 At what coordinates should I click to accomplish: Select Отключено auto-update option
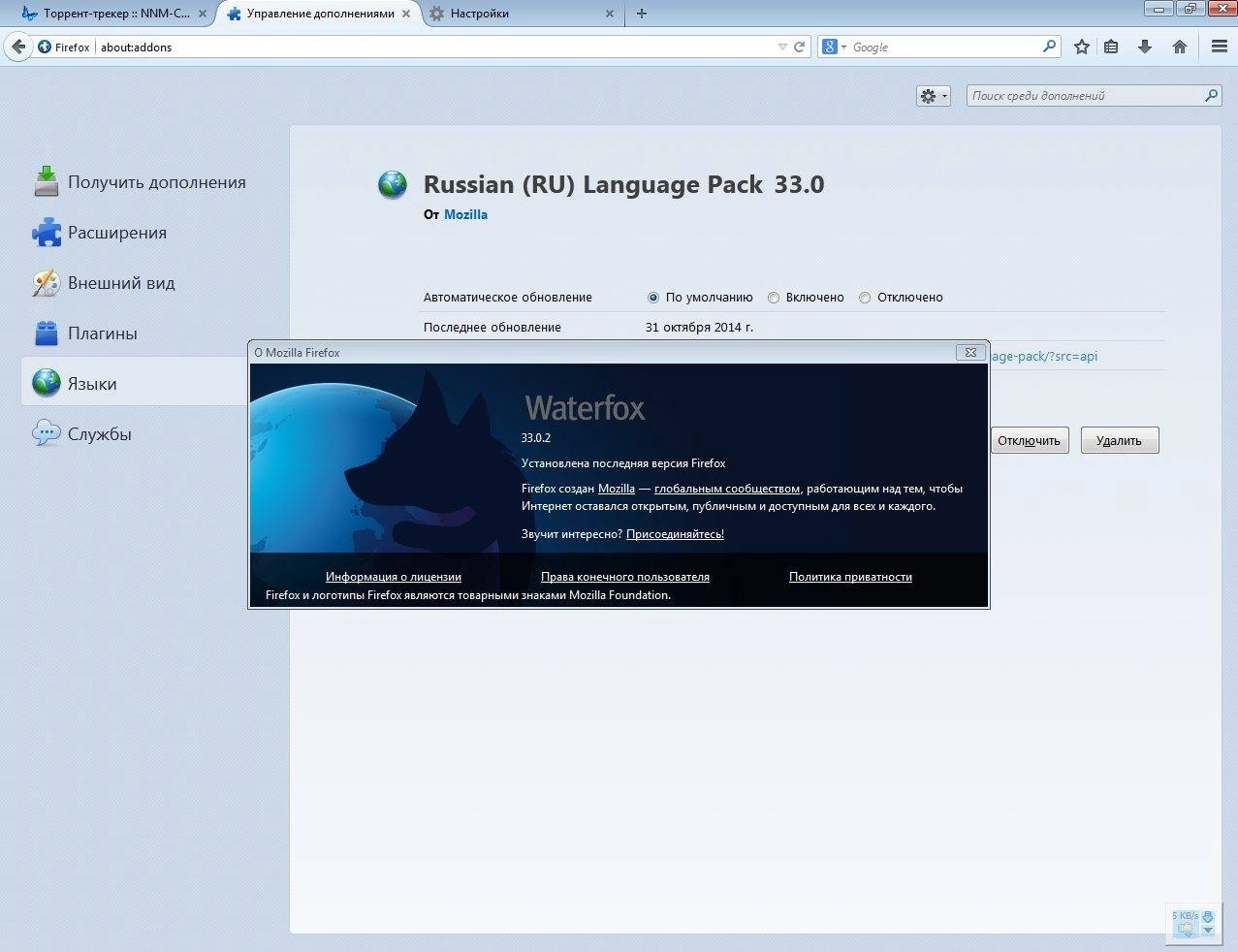tap(865, 298)
